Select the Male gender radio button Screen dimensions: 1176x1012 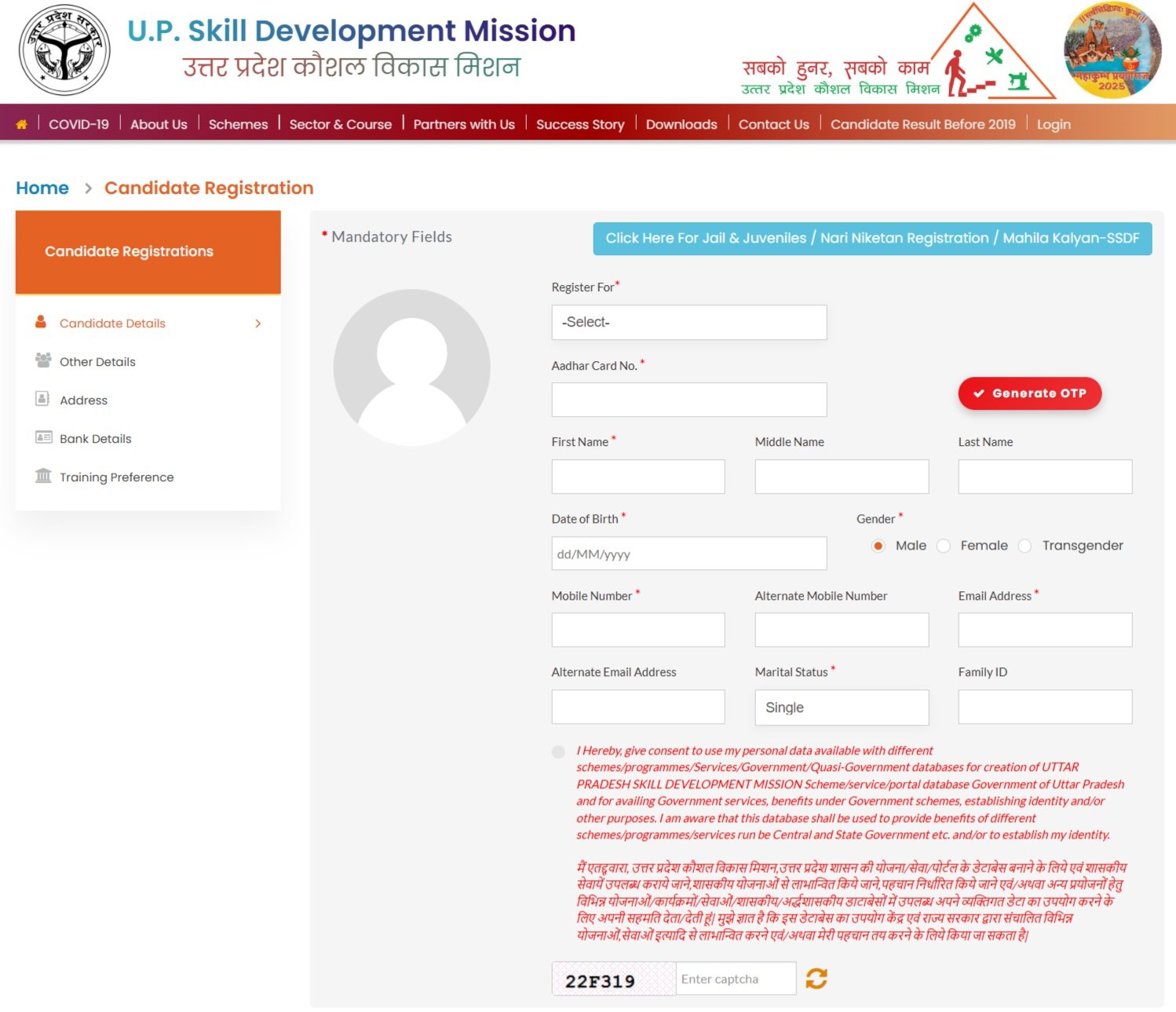coord(878,546)
